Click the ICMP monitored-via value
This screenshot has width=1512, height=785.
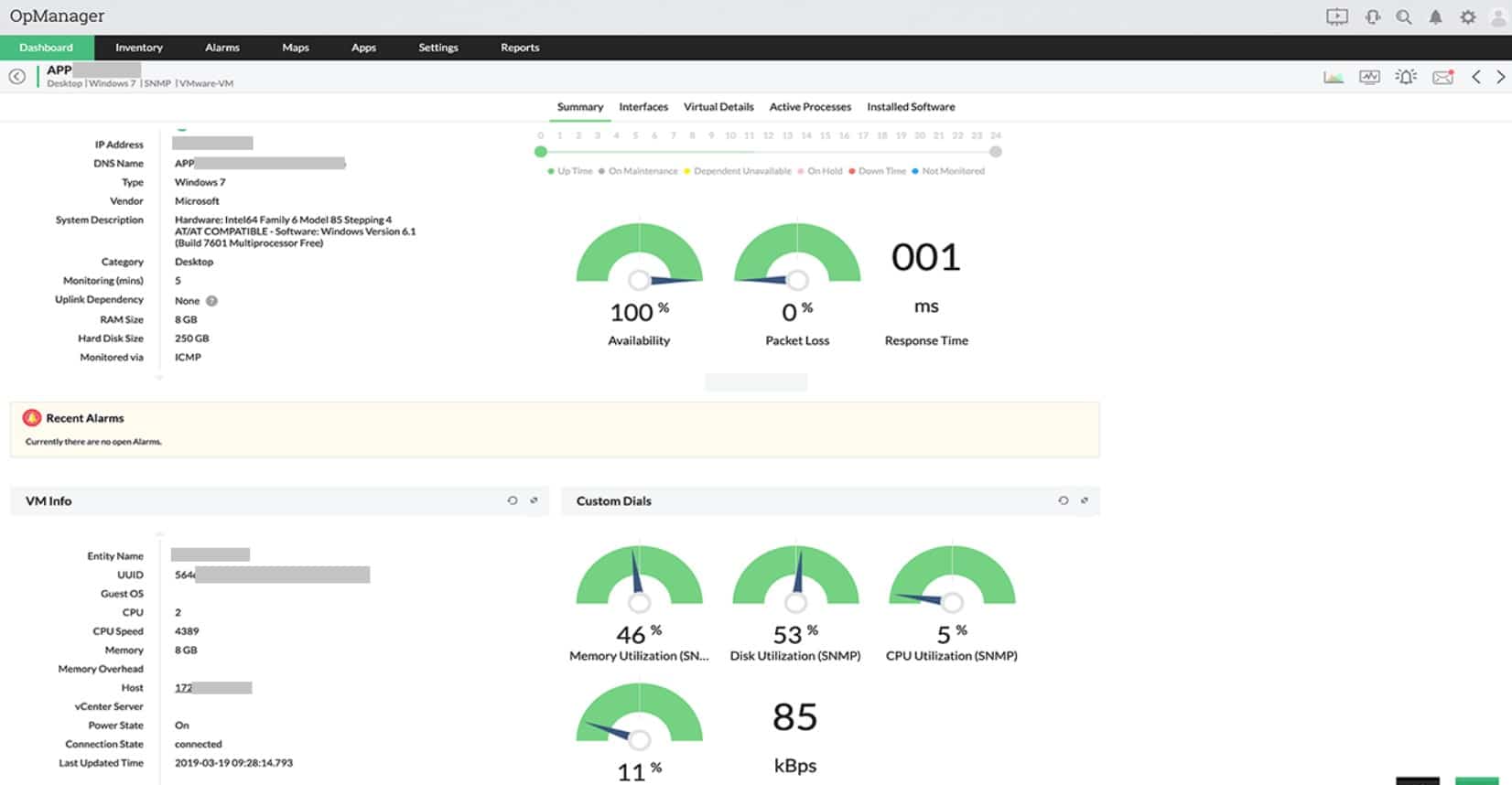(x=188, y=358)
